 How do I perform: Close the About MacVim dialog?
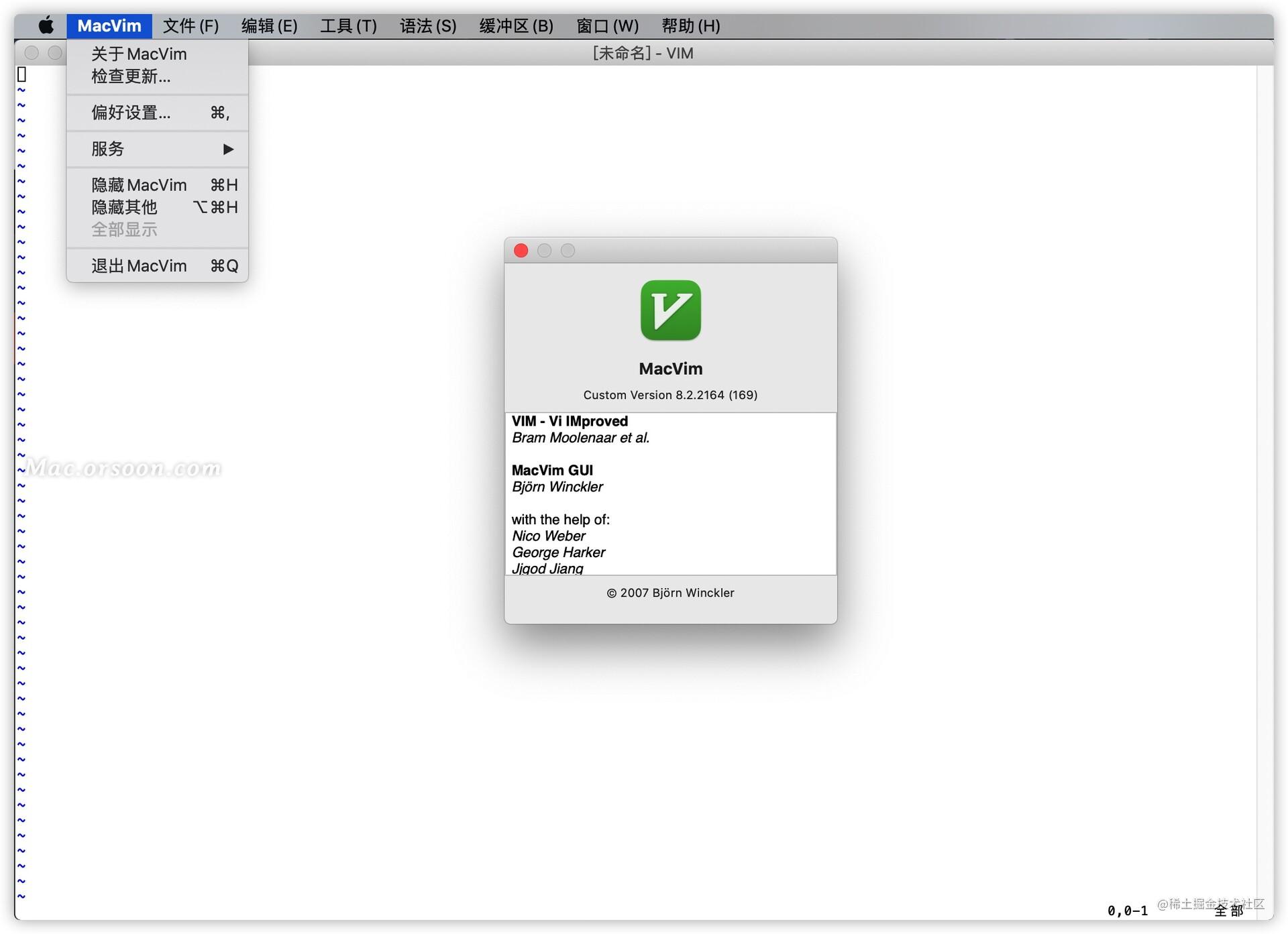tap(521, 251)
